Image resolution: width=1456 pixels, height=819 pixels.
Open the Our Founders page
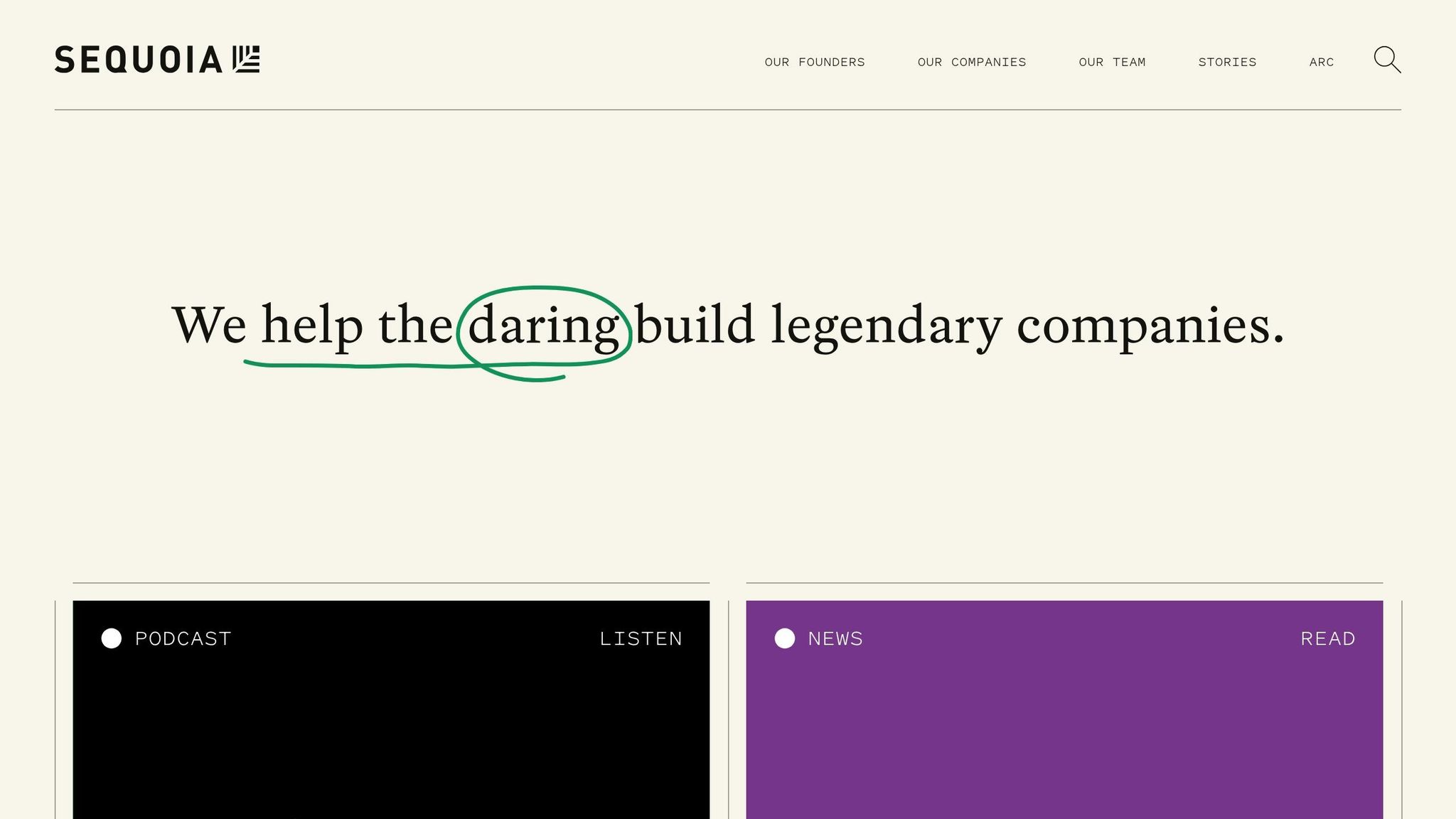814,63
